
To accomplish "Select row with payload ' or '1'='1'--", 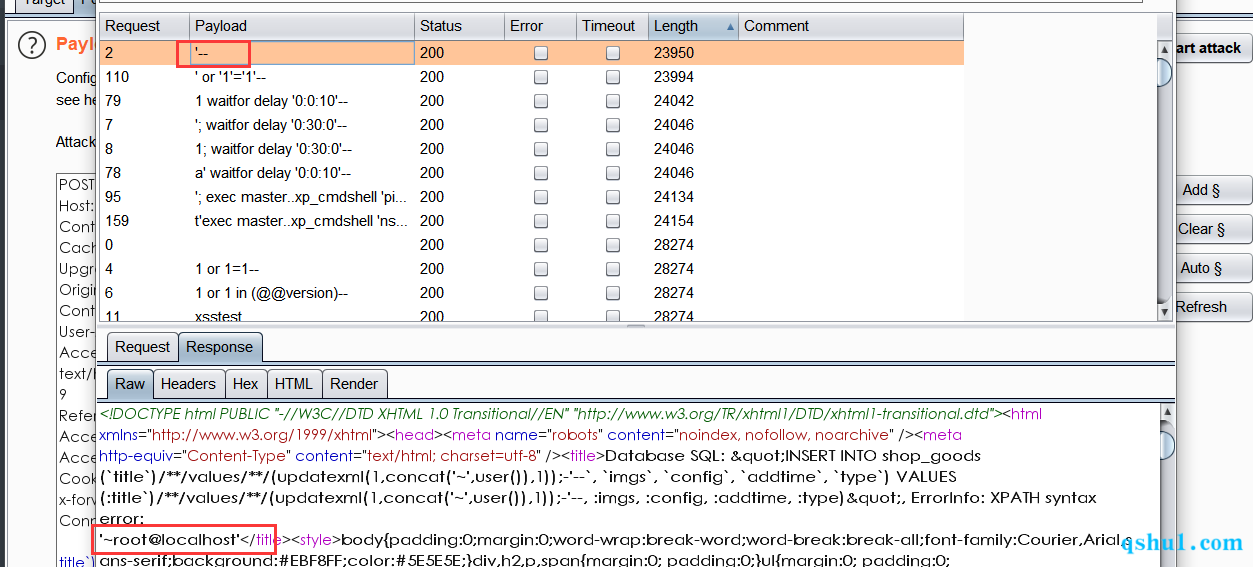I will click(531, 77).
